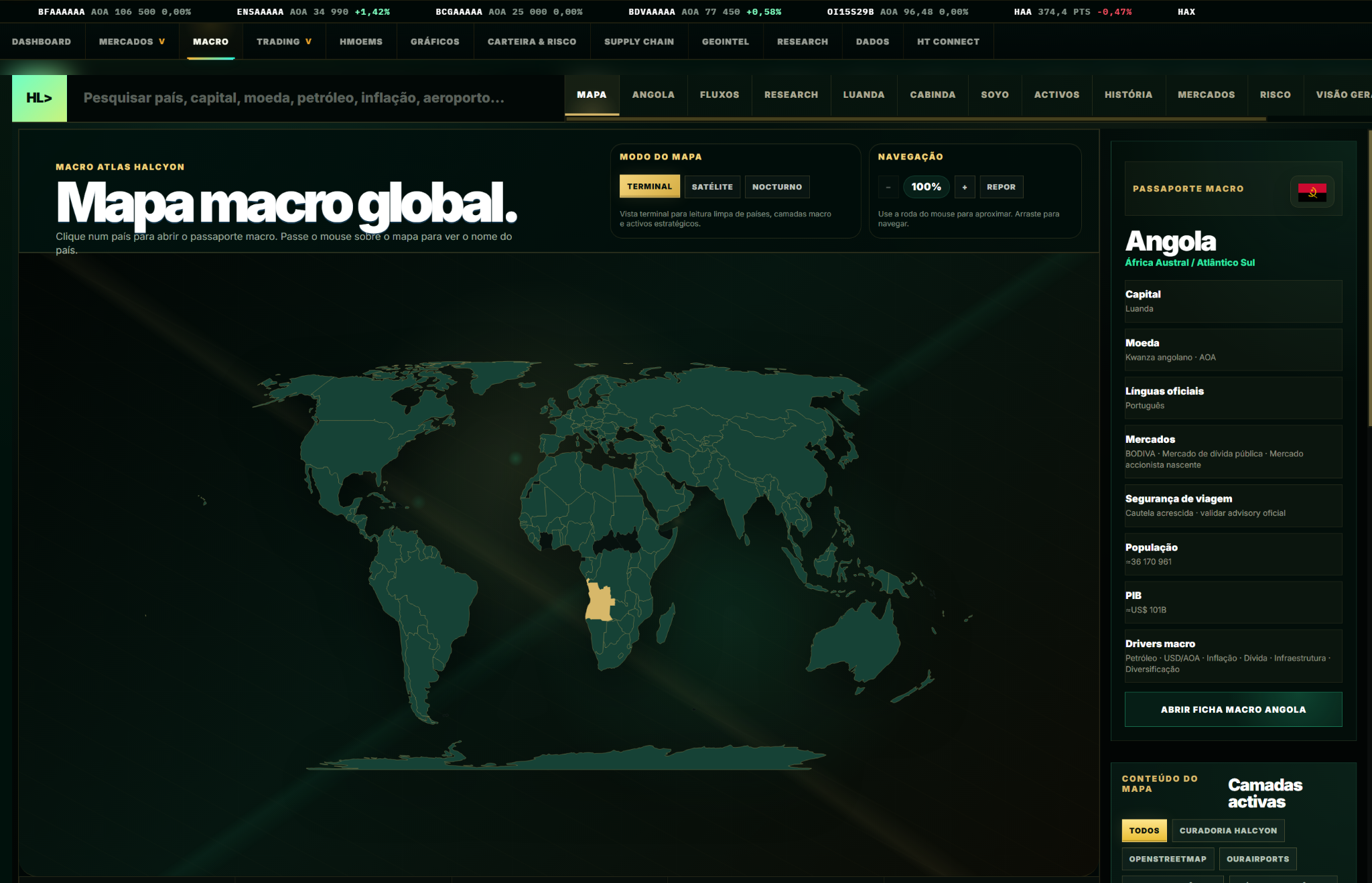Click BCGAAAAA ticker quote

(509, 12)
